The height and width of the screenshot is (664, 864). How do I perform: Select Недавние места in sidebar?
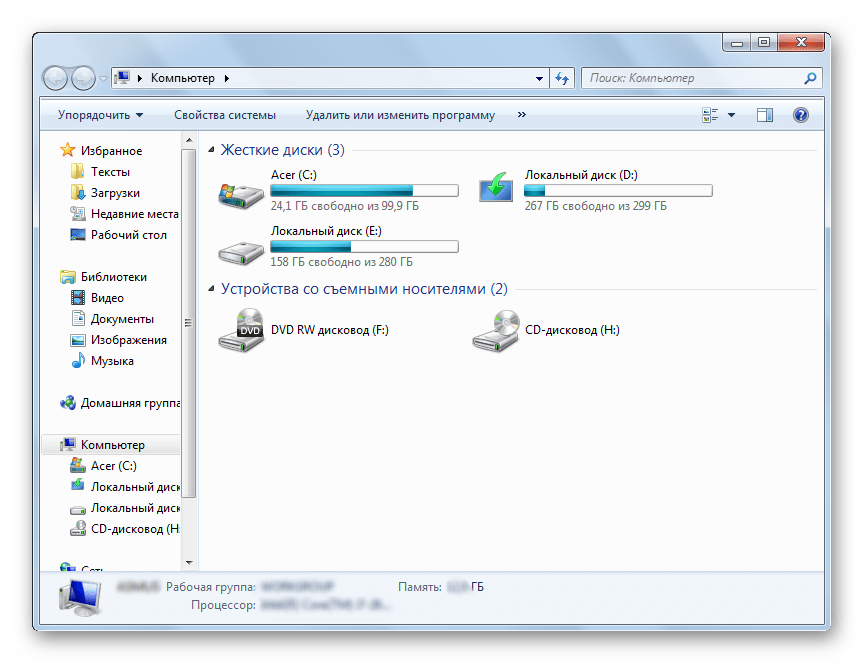click(x=134, y=214)
